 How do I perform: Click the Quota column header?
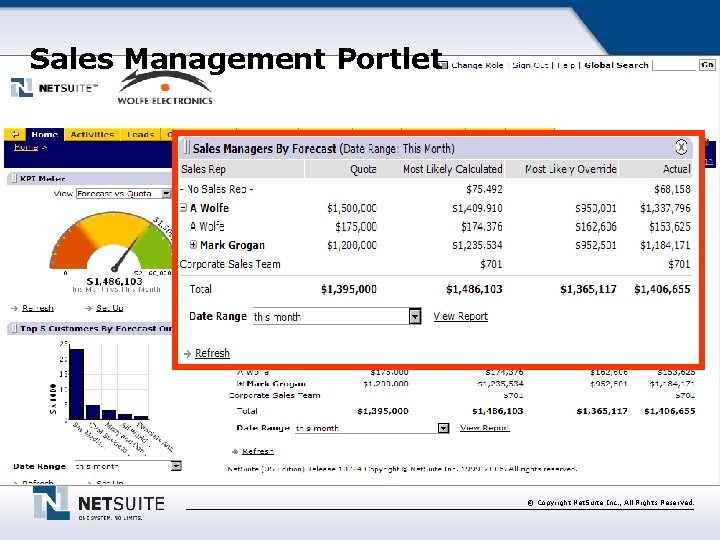point(363,169)
